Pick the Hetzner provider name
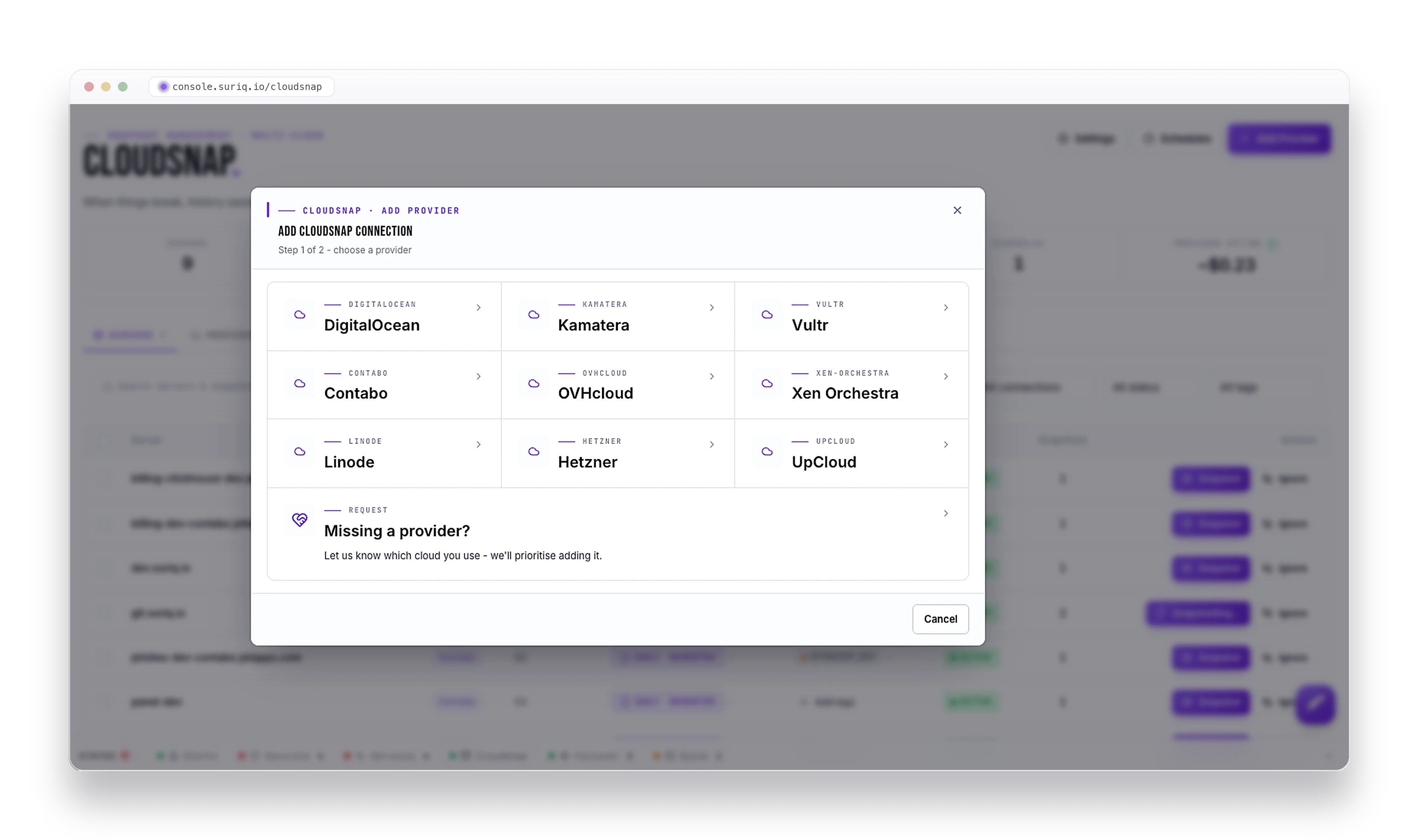The height and width of the screenshot is (840, 1419). [587, 462]
